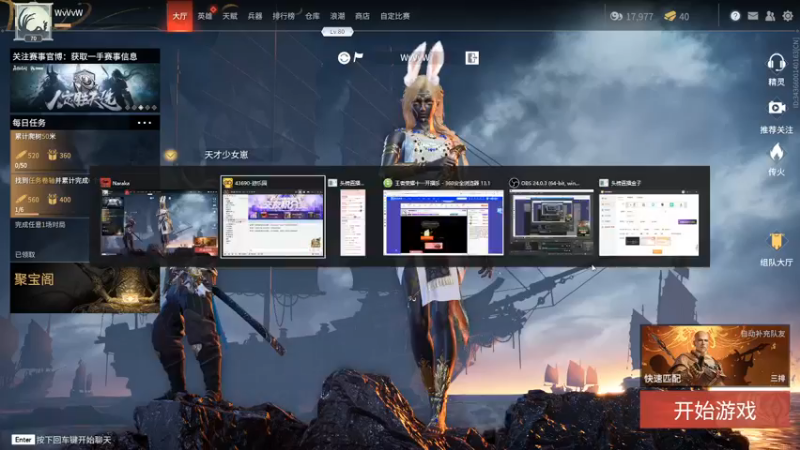Click the 开始游戏 start game button
The width and height of the screenshot is (800, 450).
click(715, 410)
